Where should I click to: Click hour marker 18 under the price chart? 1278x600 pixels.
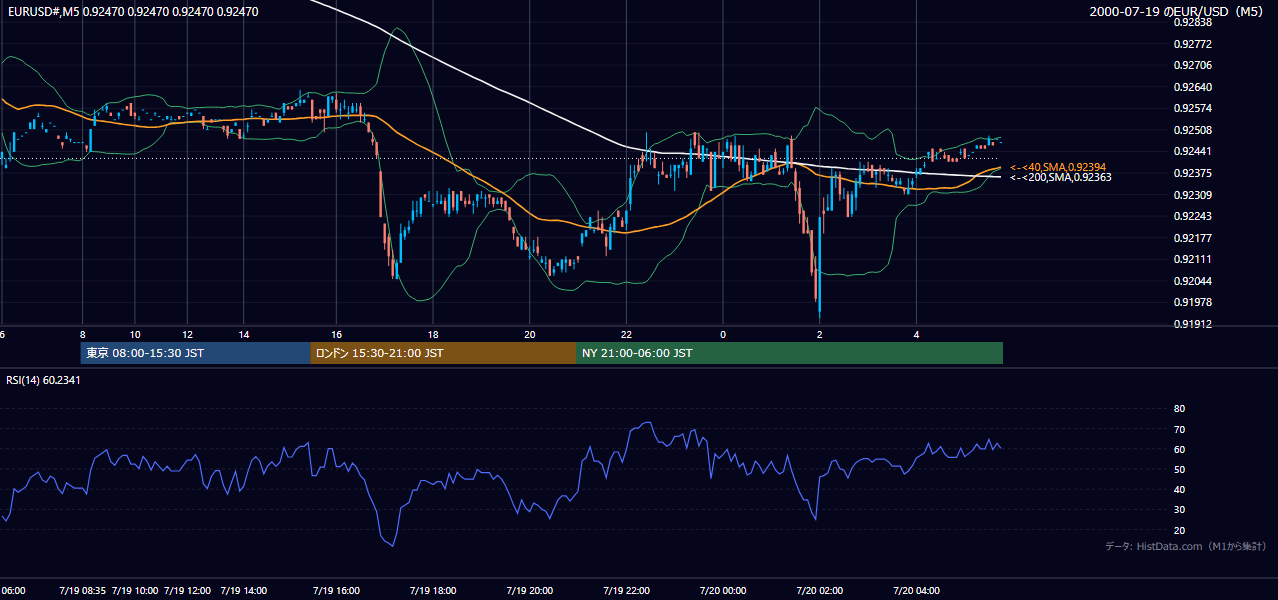(433, 334)
